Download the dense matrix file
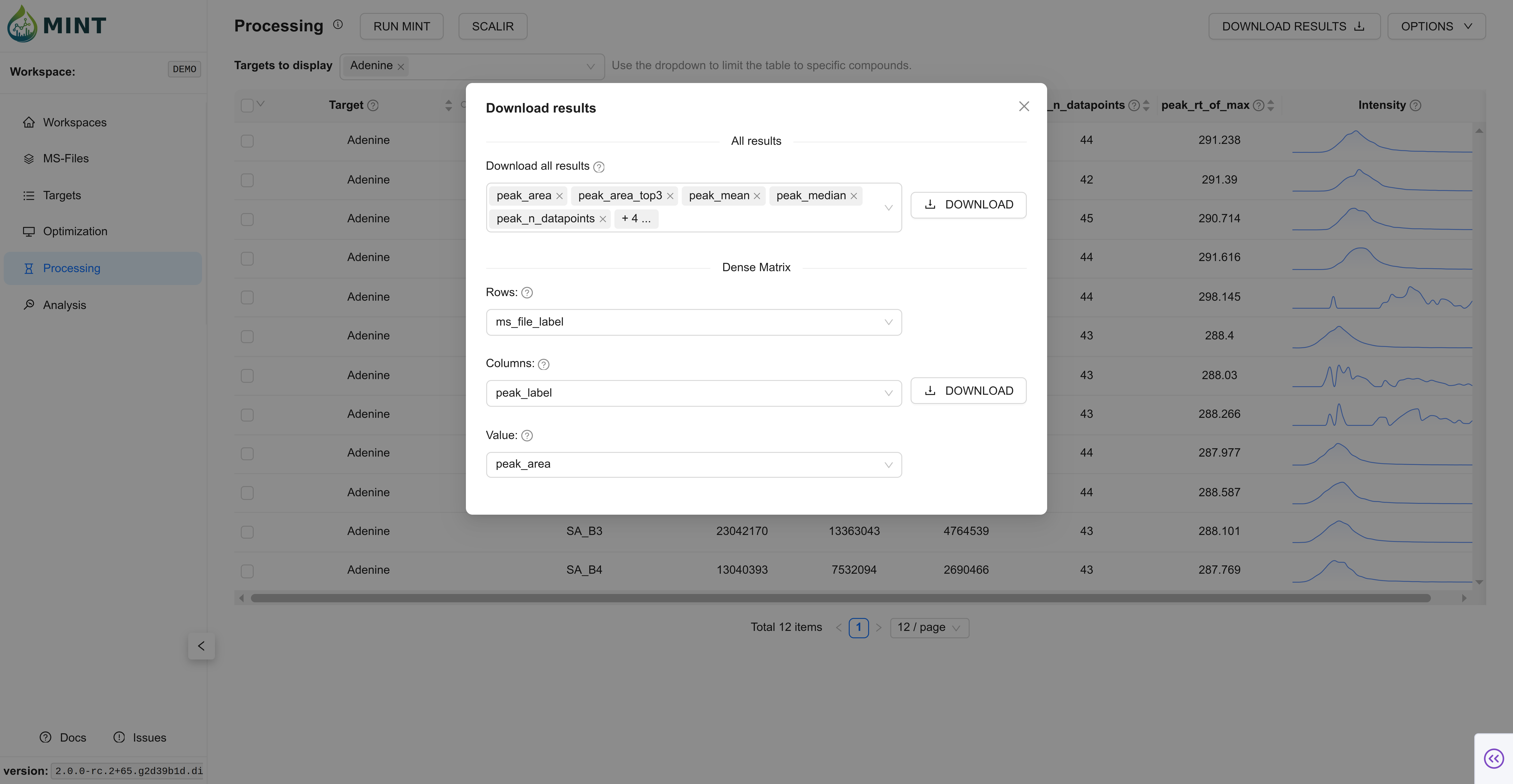 pos(968,391)
